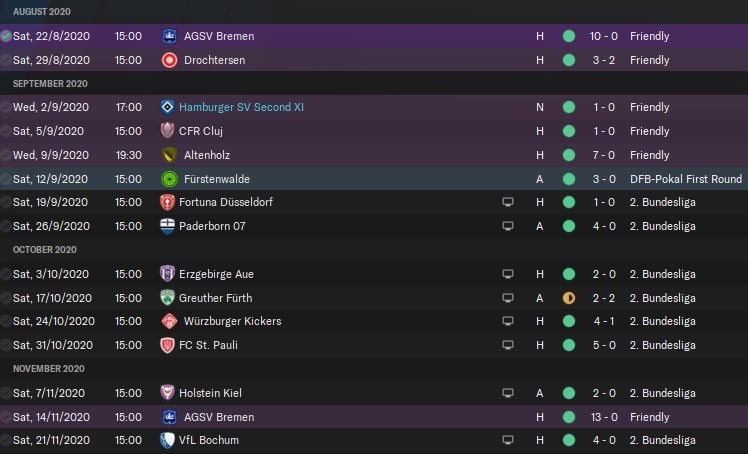This screenshot has height=454, width=748.
Task: Expand the November 2020 section header
Action: 48,369
